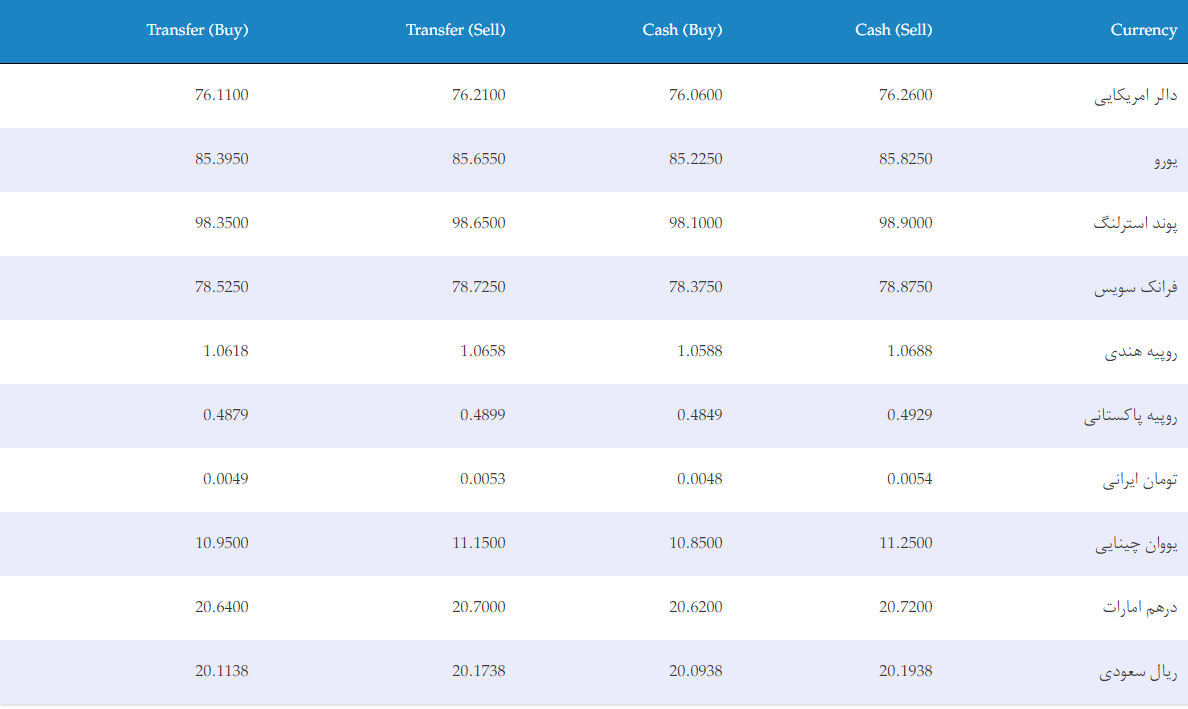Select the درهم امارات currency label
The height and width of the screenshot is (709, 1188).
click(1140, 607)
